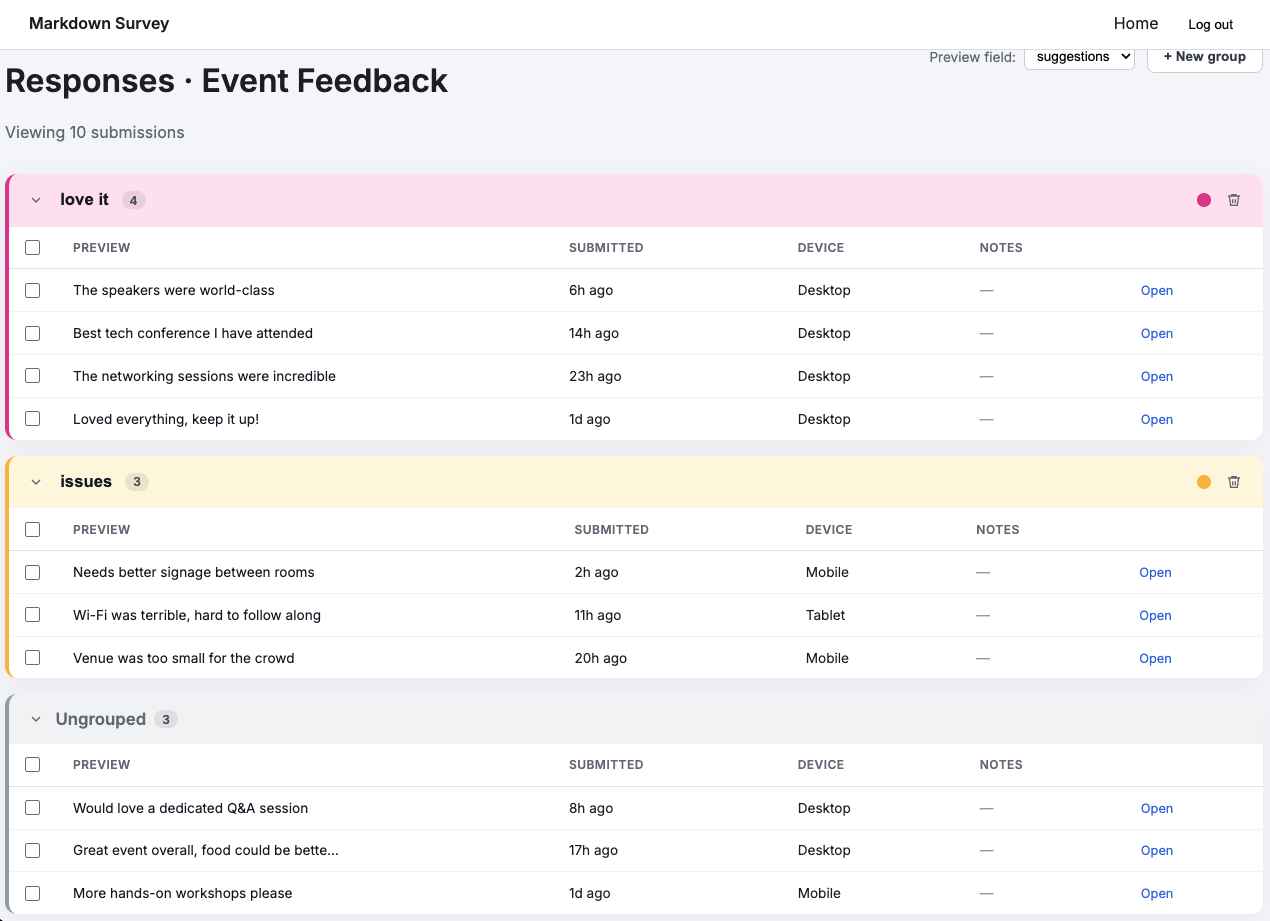The image size is (1270, 921).
Task: Check the "Wi-Fi was terrible" row checkbox
Action: (32, 615)
